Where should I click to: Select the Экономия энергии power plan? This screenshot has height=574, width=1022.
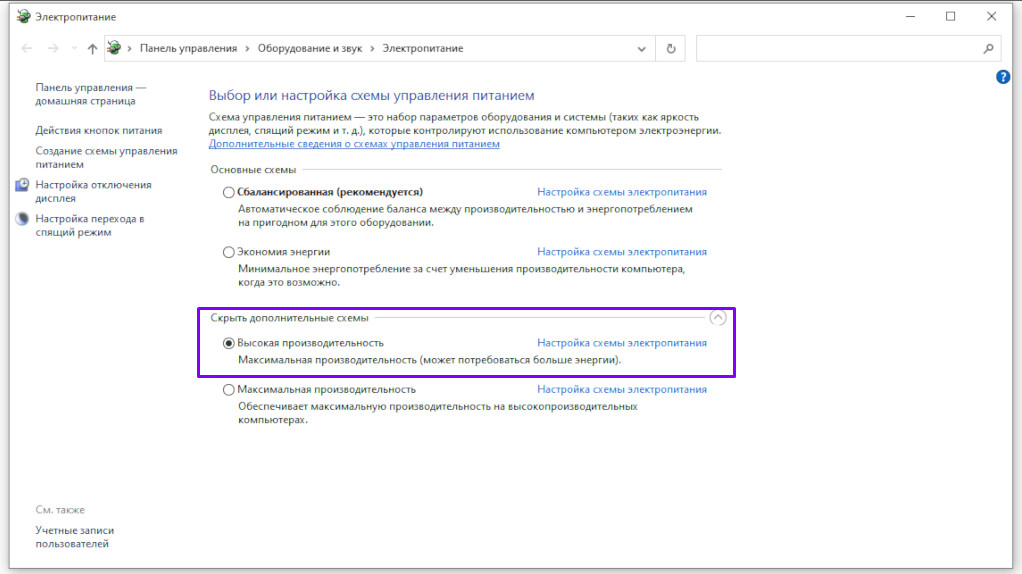click(228, 252)
